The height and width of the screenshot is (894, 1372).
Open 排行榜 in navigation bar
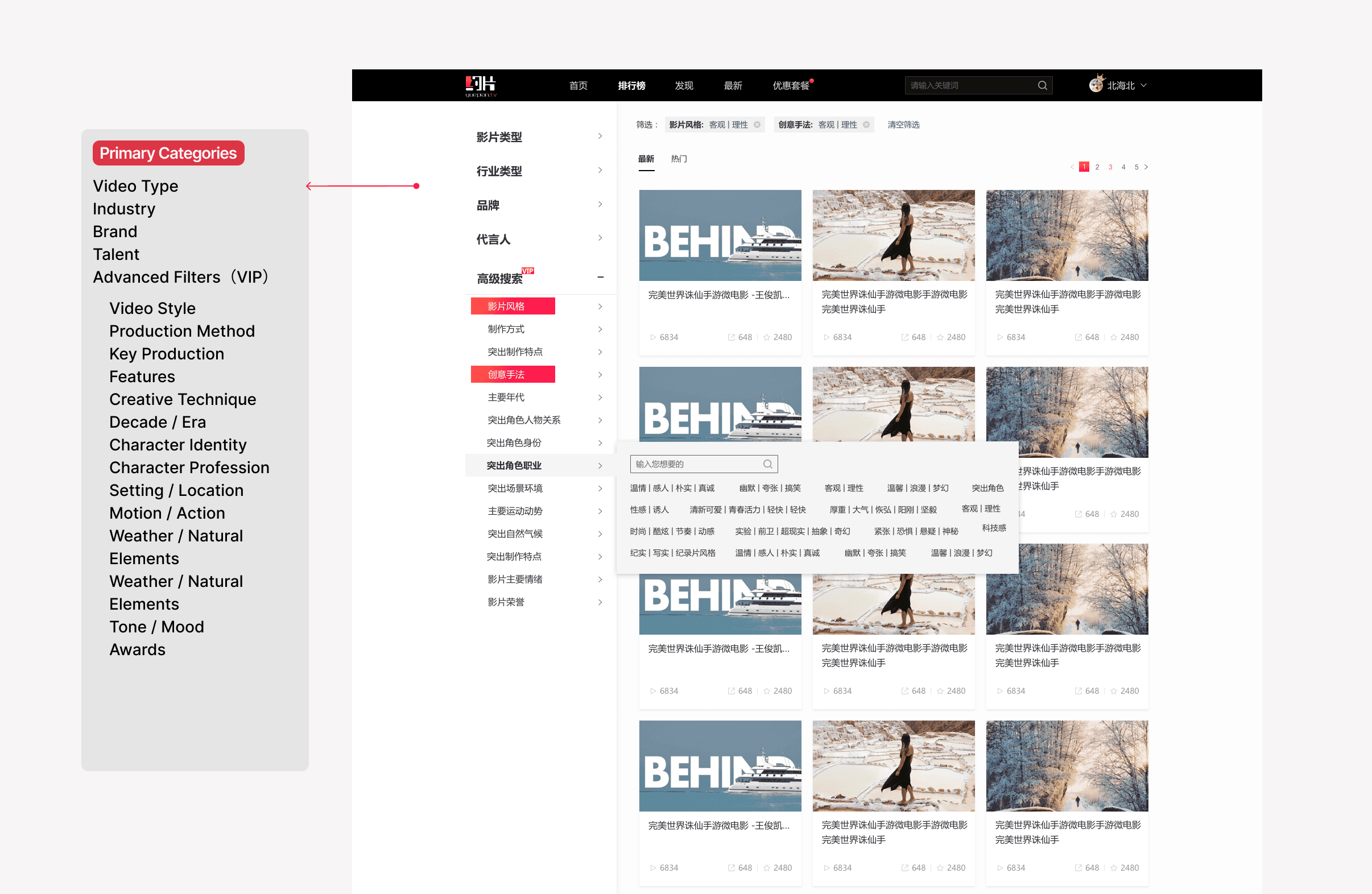coord(631,85)
